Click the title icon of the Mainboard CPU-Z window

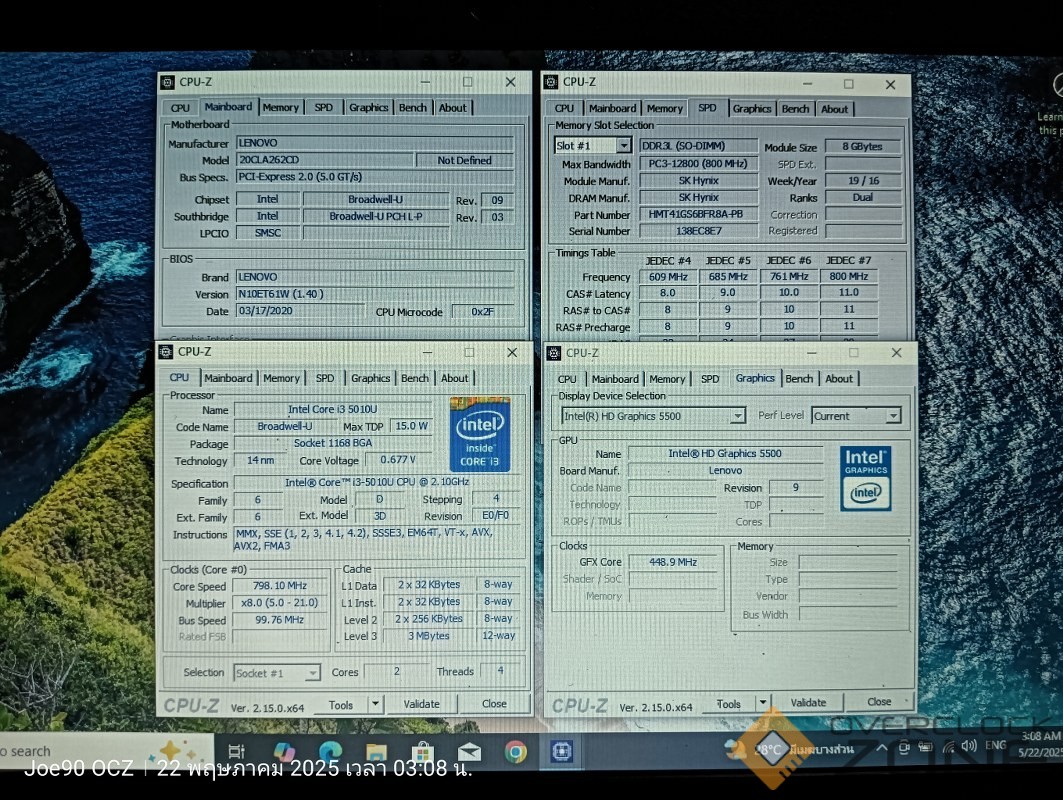167,82
